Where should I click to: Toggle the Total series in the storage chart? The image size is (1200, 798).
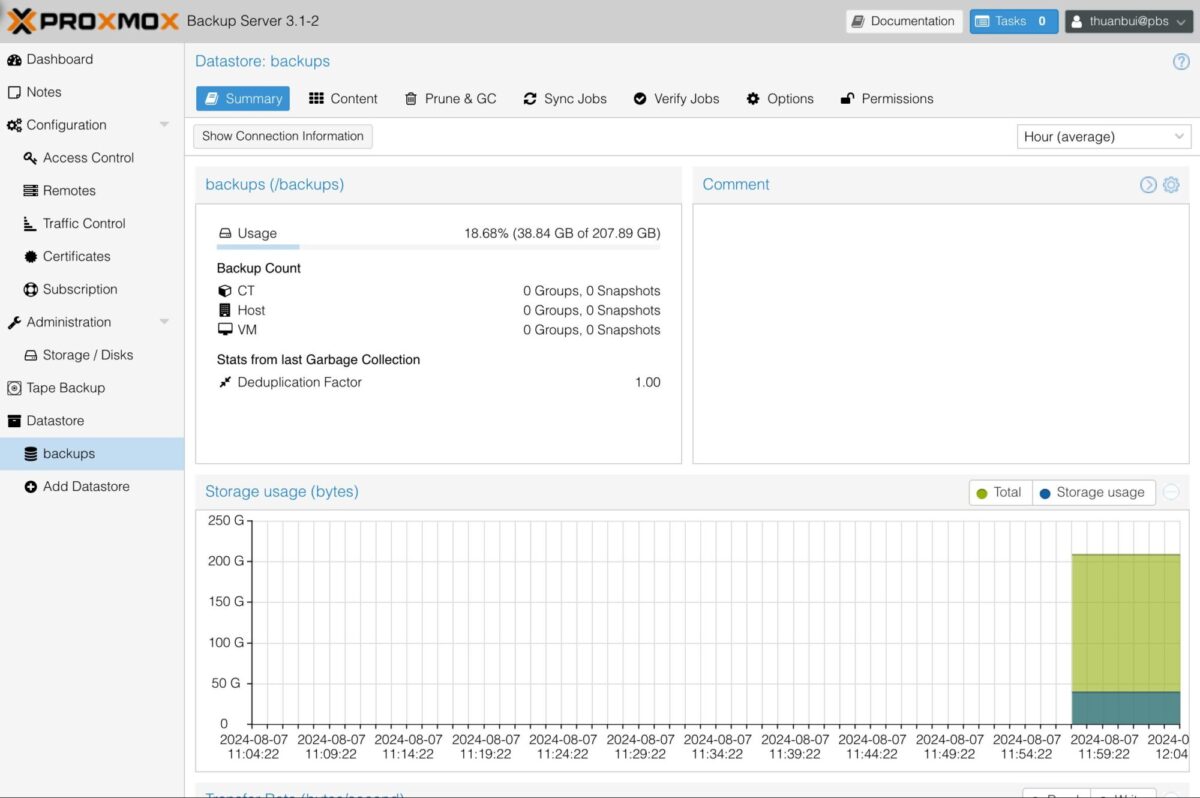999,492
